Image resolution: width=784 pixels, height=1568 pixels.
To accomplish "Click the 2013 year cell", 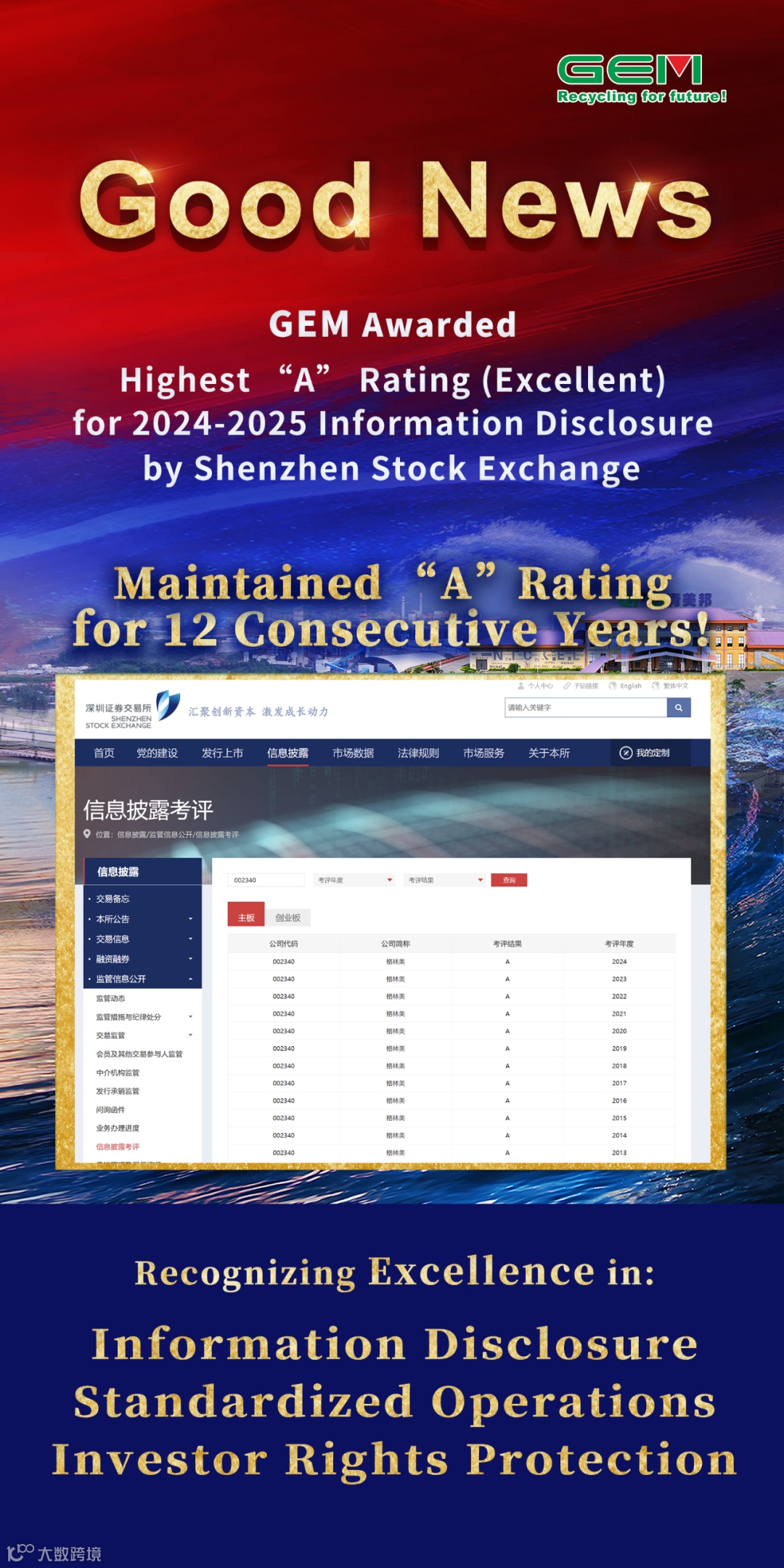I will pyautogui.click(x=619, y=1153).
